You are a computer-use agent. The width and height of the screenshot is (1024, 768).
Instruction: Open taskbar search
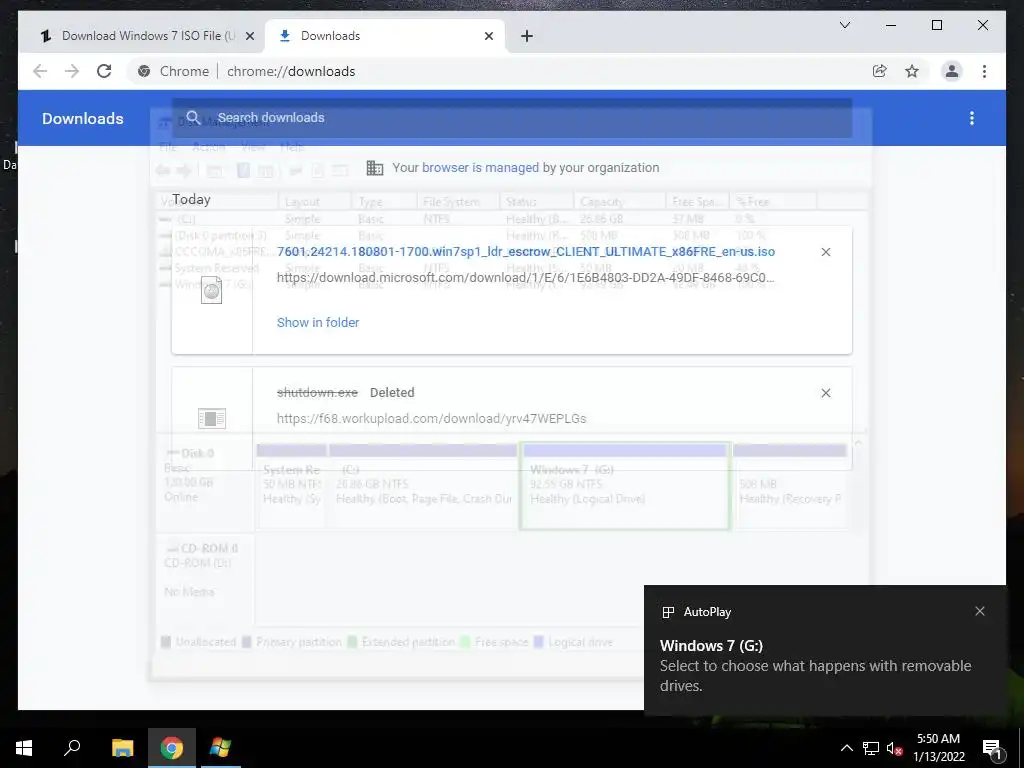coord(72,748)
